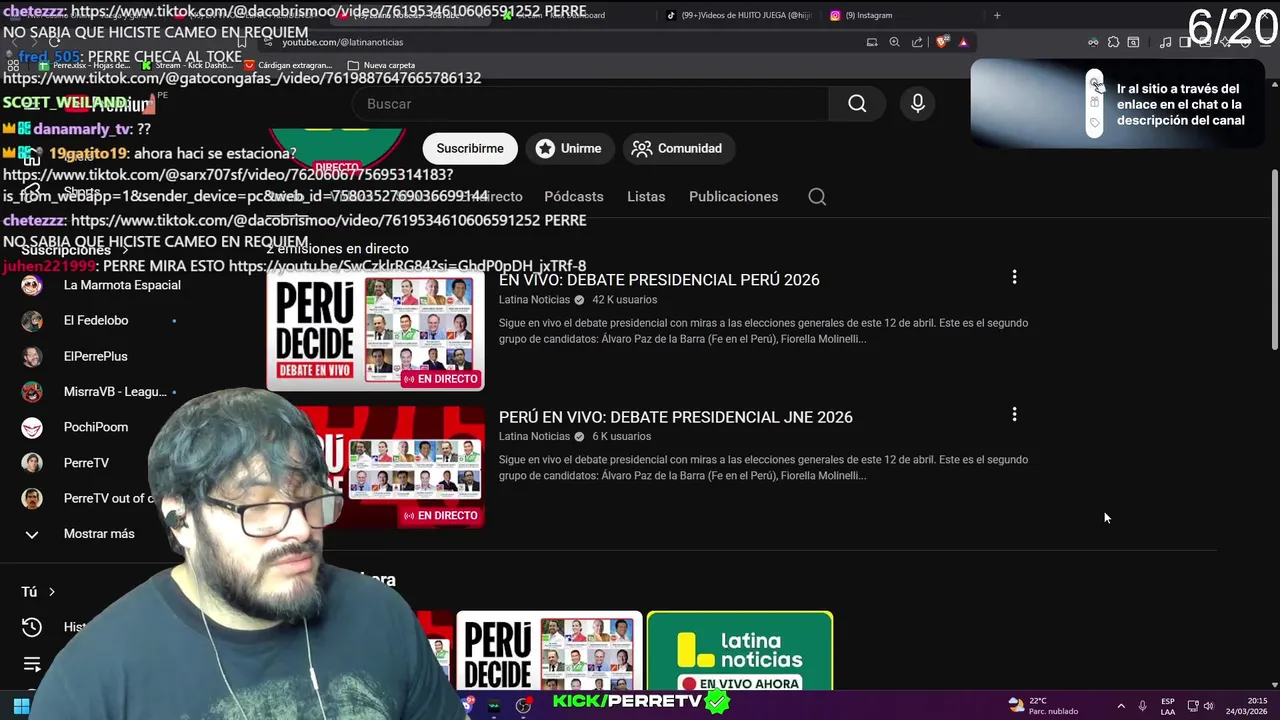Open title PERÚ EN VIVO: DEBATE PRESIDENCIAL JNE 2026
The image size is (1280, 720).
(x=676, y=417)
